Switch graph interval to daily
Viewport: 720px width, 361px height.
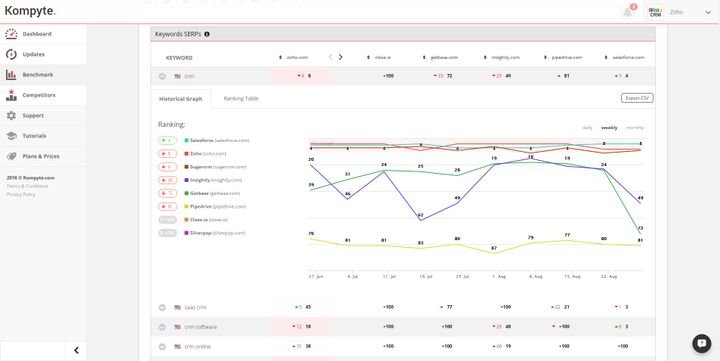click(x=587, y=128)
